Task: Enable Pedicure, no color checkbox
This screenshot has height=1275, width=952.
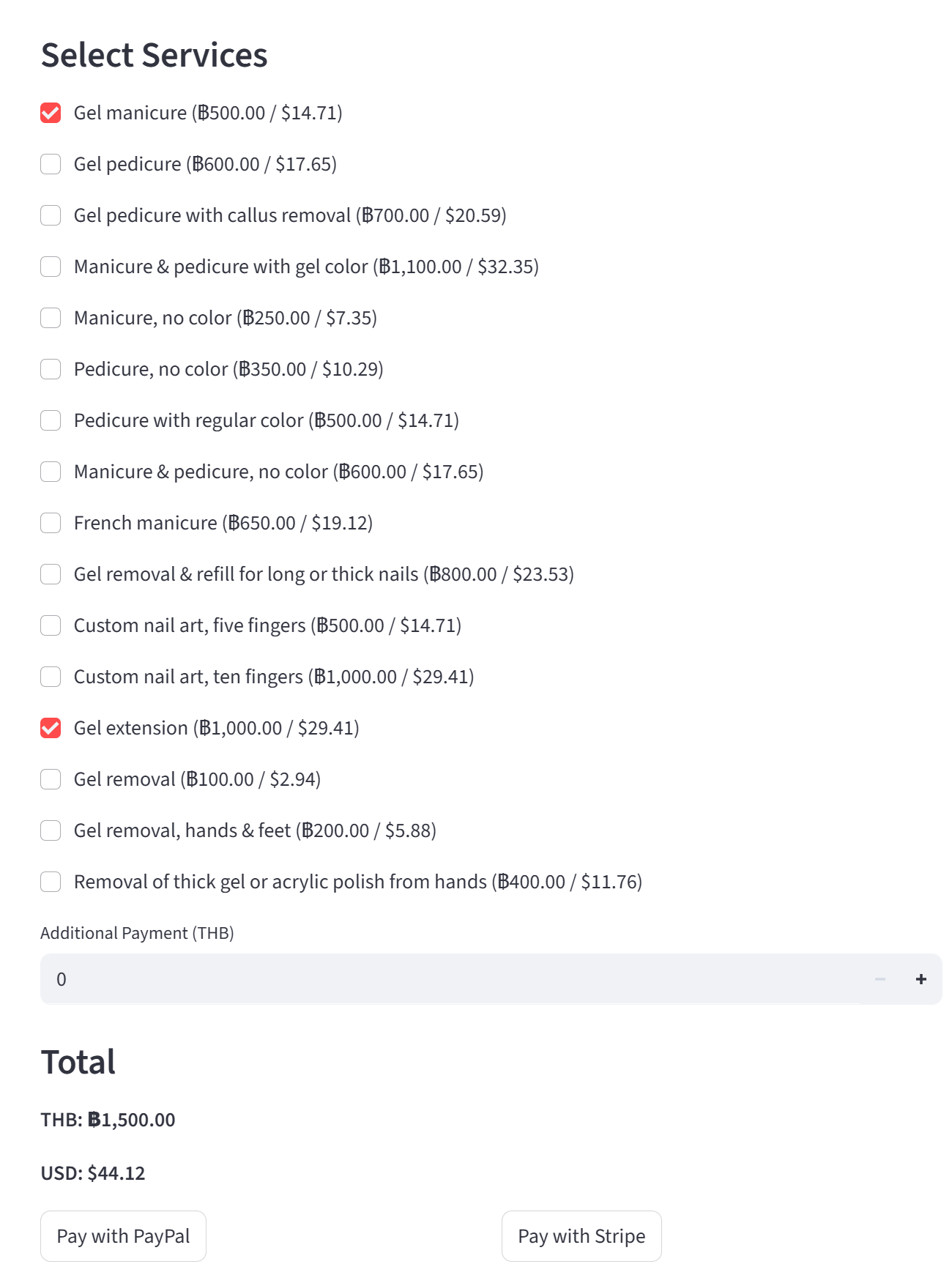Action: point(51,369)
